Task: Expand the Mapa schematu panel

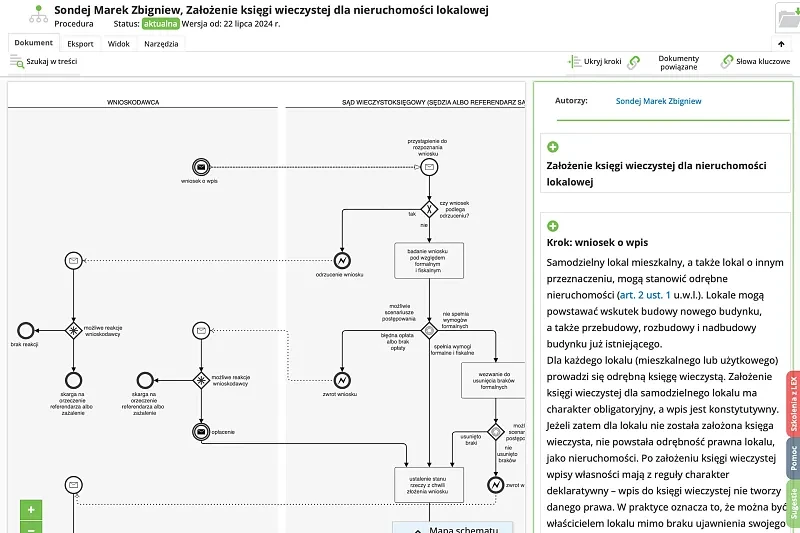Action: (x=453, y=528)
